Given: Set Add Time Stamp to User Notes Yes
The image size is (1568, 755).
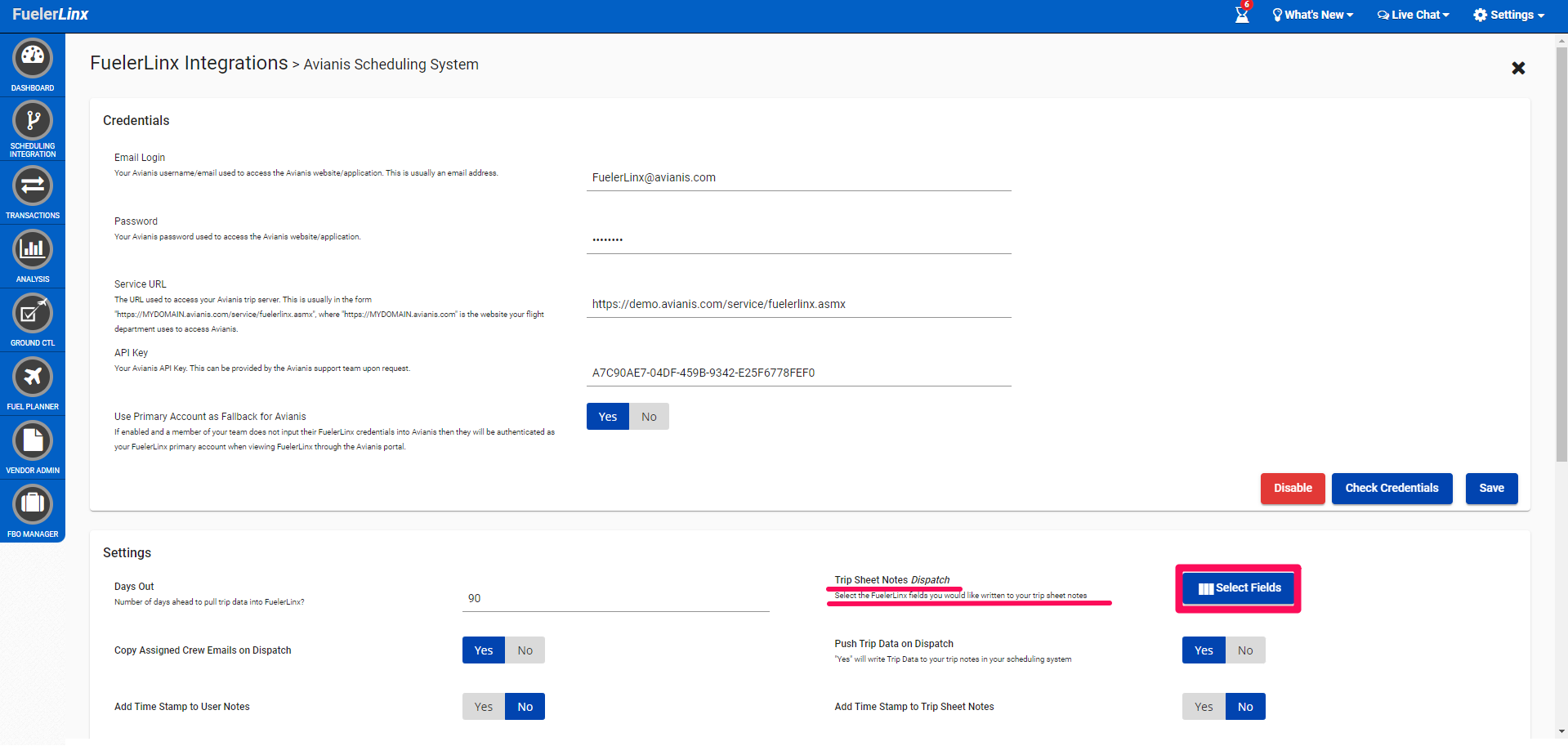Looking at the screenshot, I should click(484, 707).
